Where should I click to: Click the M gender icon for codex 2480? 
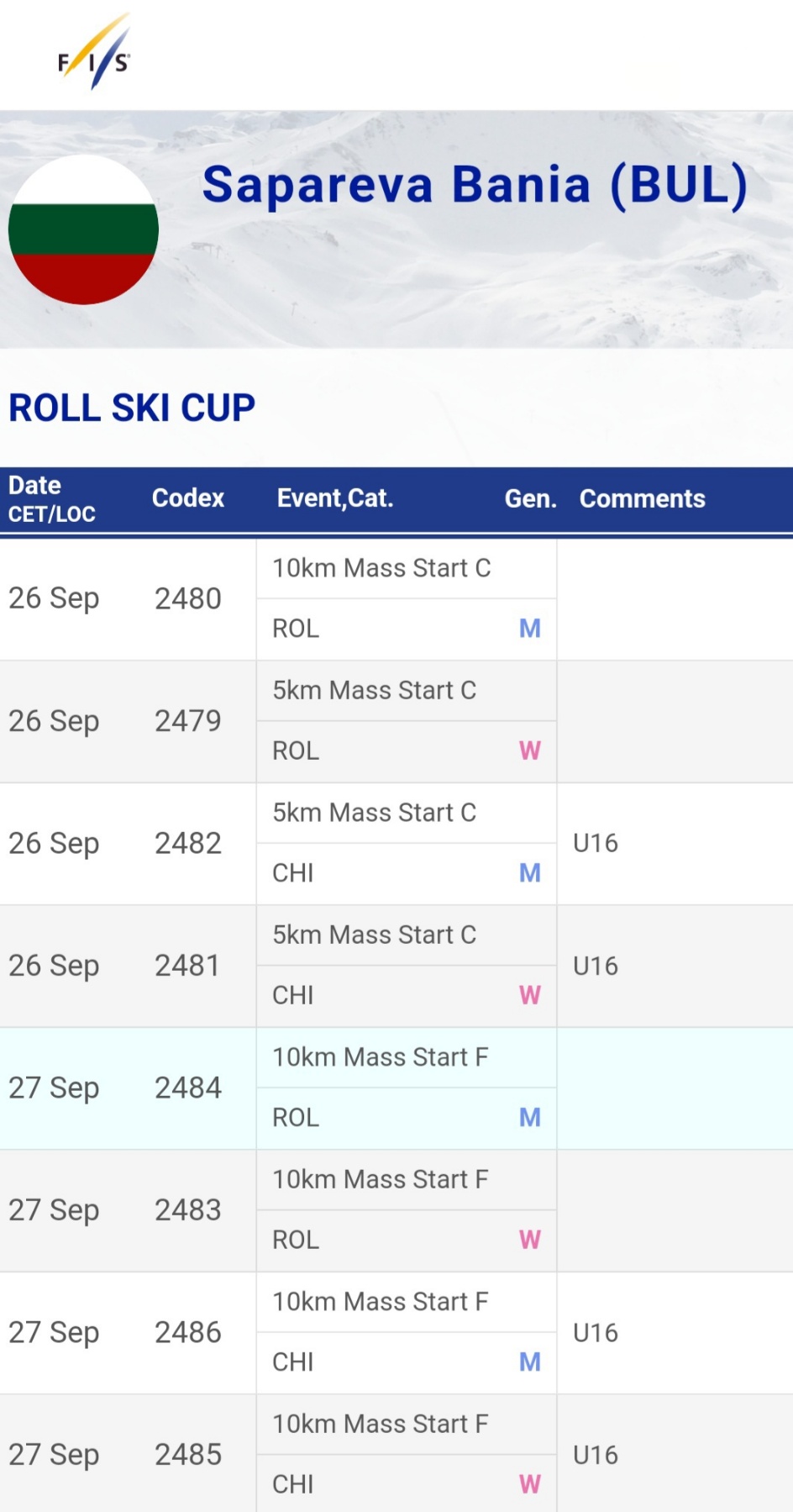(530, 629)
